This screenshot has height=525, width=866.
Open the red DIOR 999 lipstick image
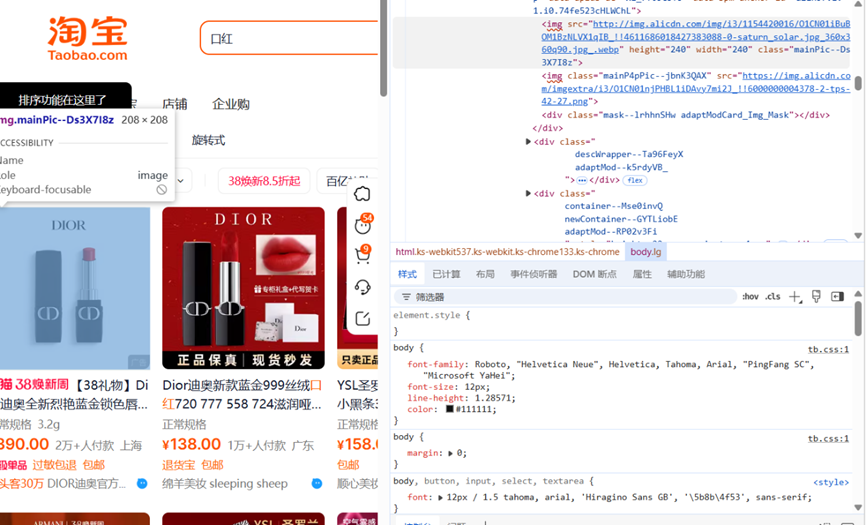[x=244, y=288]
